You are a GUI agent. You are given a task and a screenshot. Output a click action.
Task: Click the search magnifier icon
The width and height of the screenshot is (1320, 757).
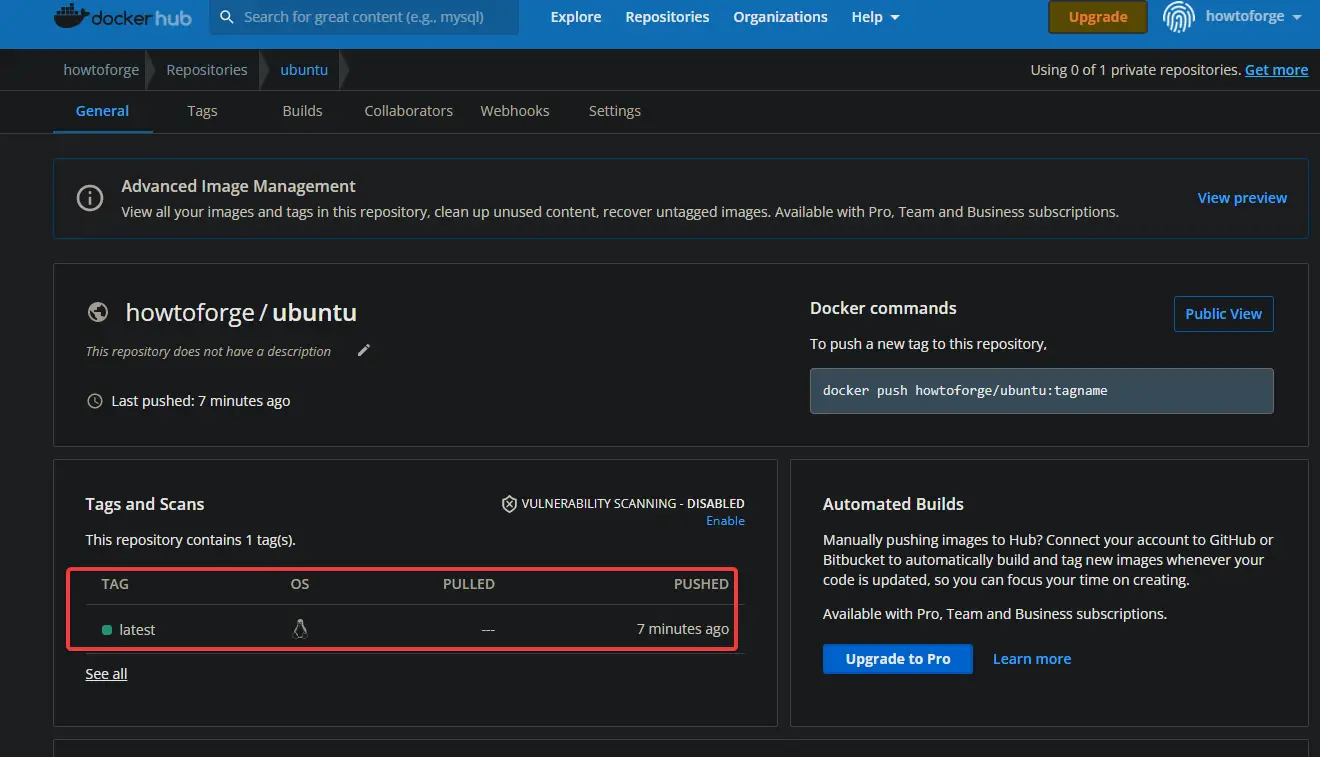[225, 17]
